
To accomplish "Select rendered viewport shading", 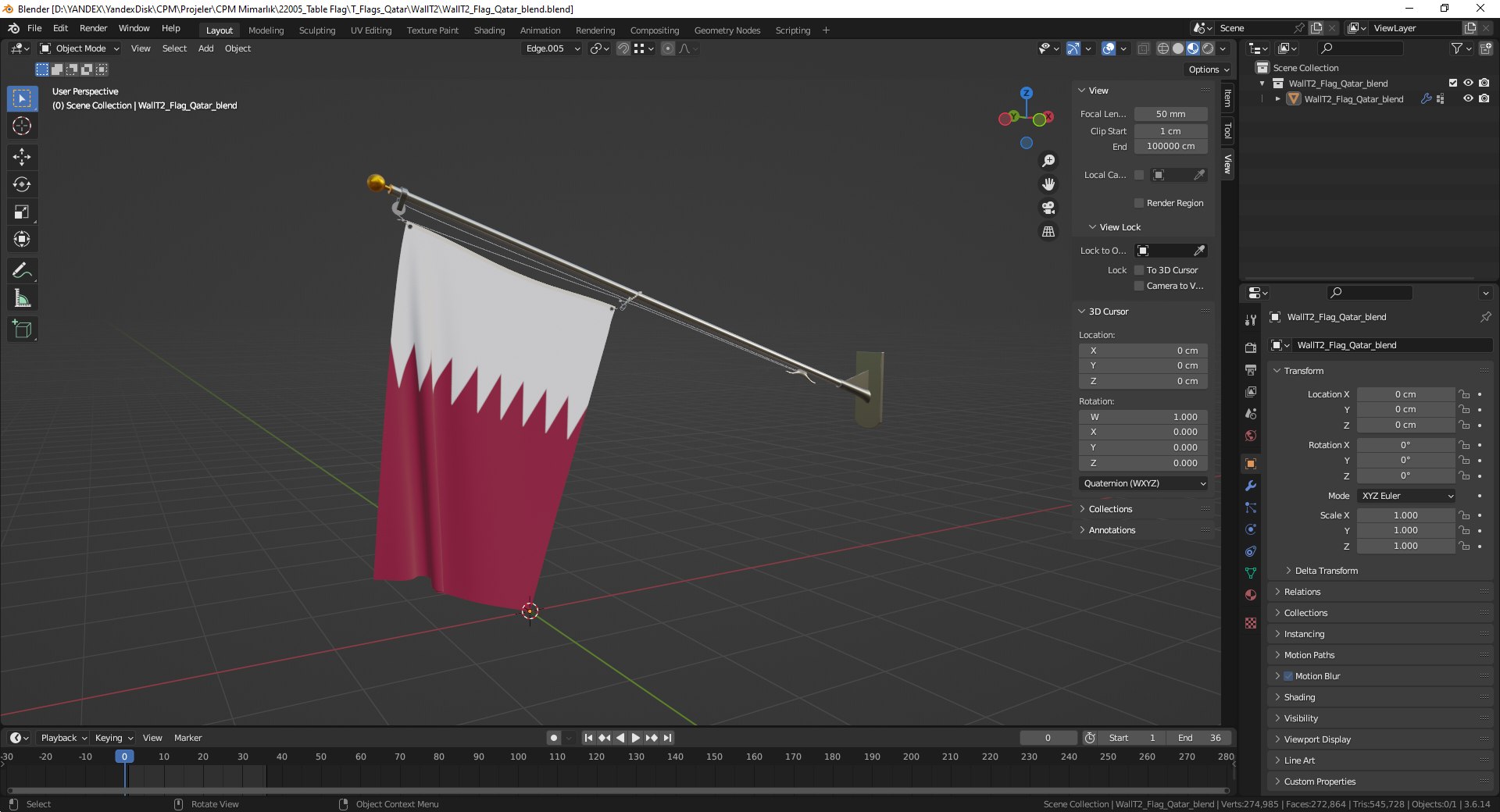I will click(x=1208, y=48).
